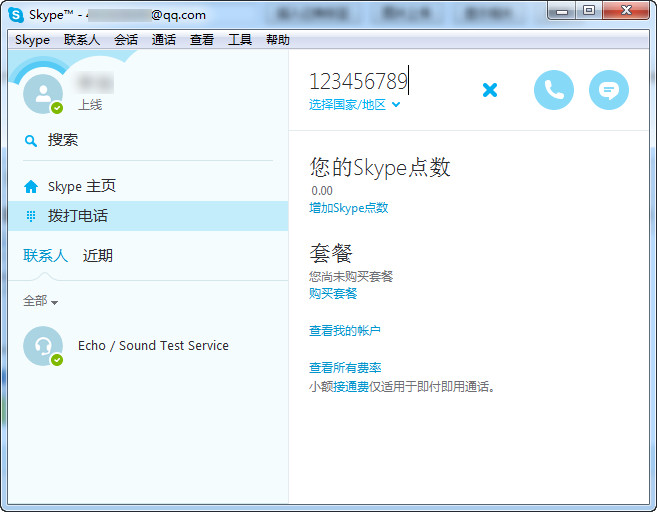Maximize the Skype window
Viewport: 657px width, 512px height.
tap(589, 10)
